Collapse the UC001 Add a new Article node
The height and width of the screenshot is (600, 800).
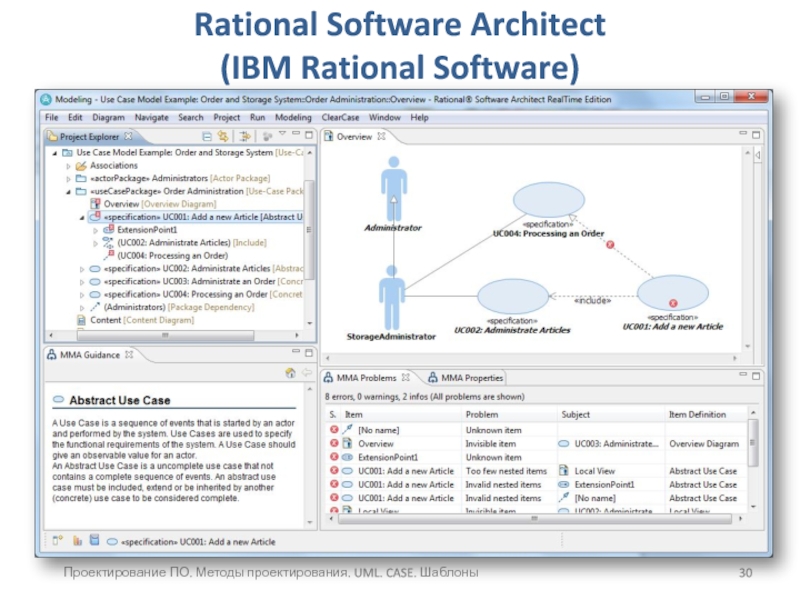82,217
